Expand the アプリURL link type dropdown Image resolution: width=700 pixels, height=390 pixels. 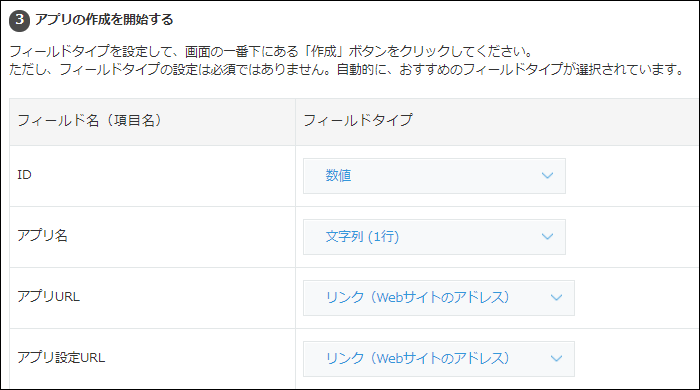click(x=439, y=298)
